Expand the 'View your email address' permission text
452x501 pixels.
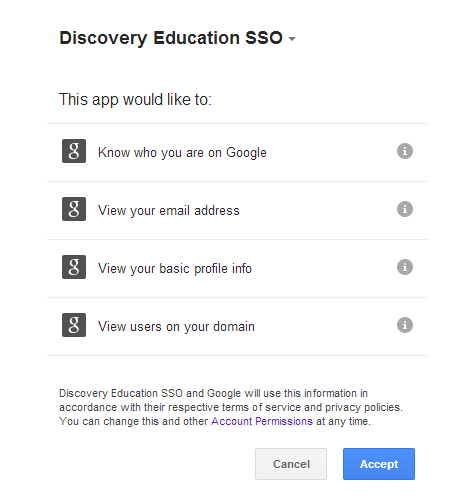click(x=169, y=211)
